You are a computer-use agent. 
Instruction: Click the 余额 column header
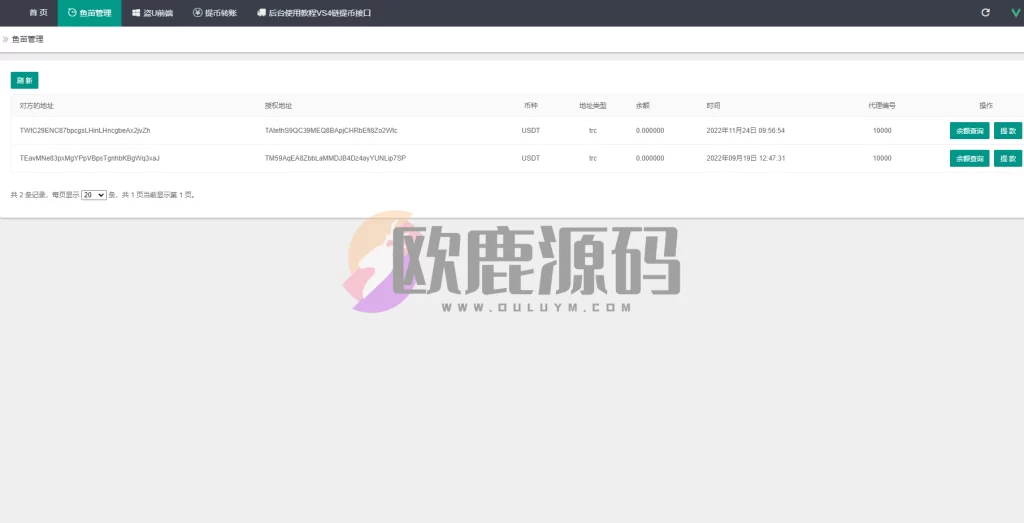[643, 106]
